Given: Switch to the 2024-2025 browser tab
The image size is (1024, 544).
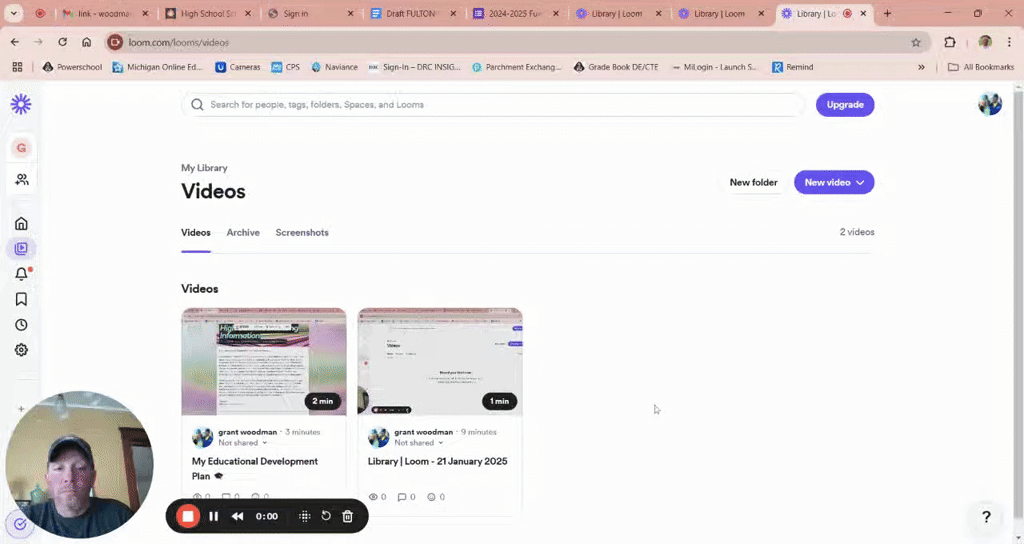Looking at the screenshot, I should pyautogui.click(x=516, y=14).
